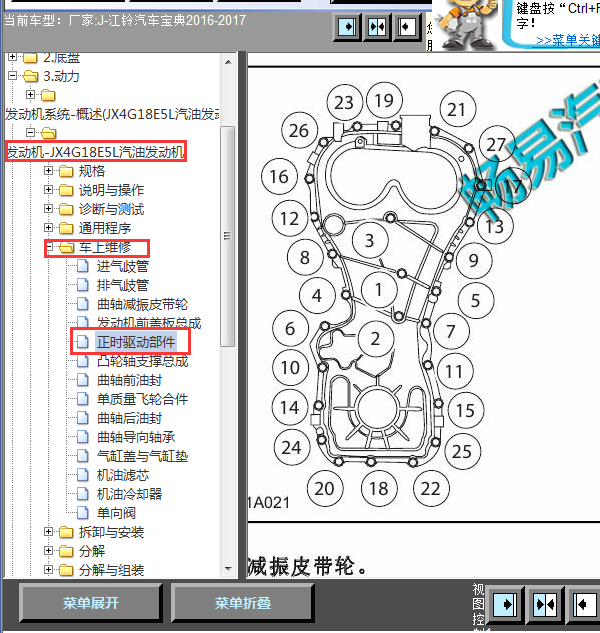Select the 说明与操作 folder label
This screenshot has height=633, width=600.
[111, 190]
